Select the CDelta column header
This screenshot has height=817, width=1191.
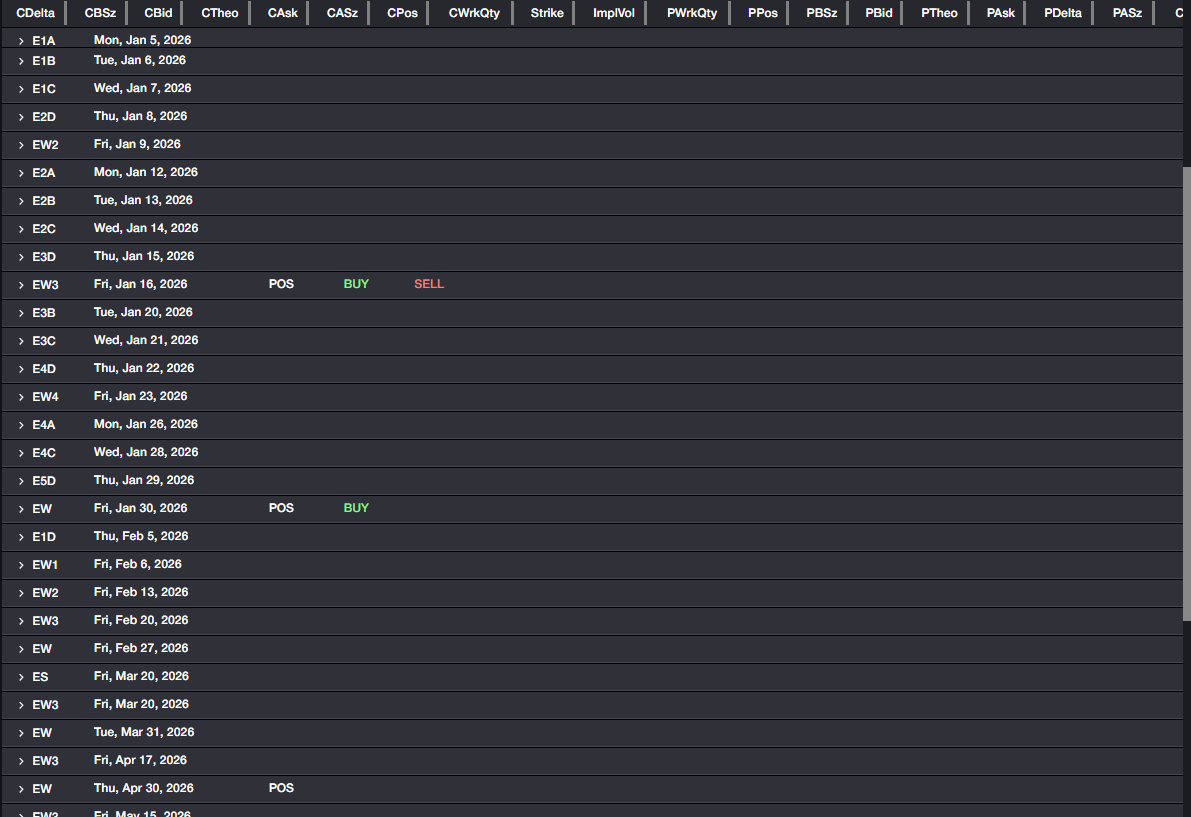(35, 13)
